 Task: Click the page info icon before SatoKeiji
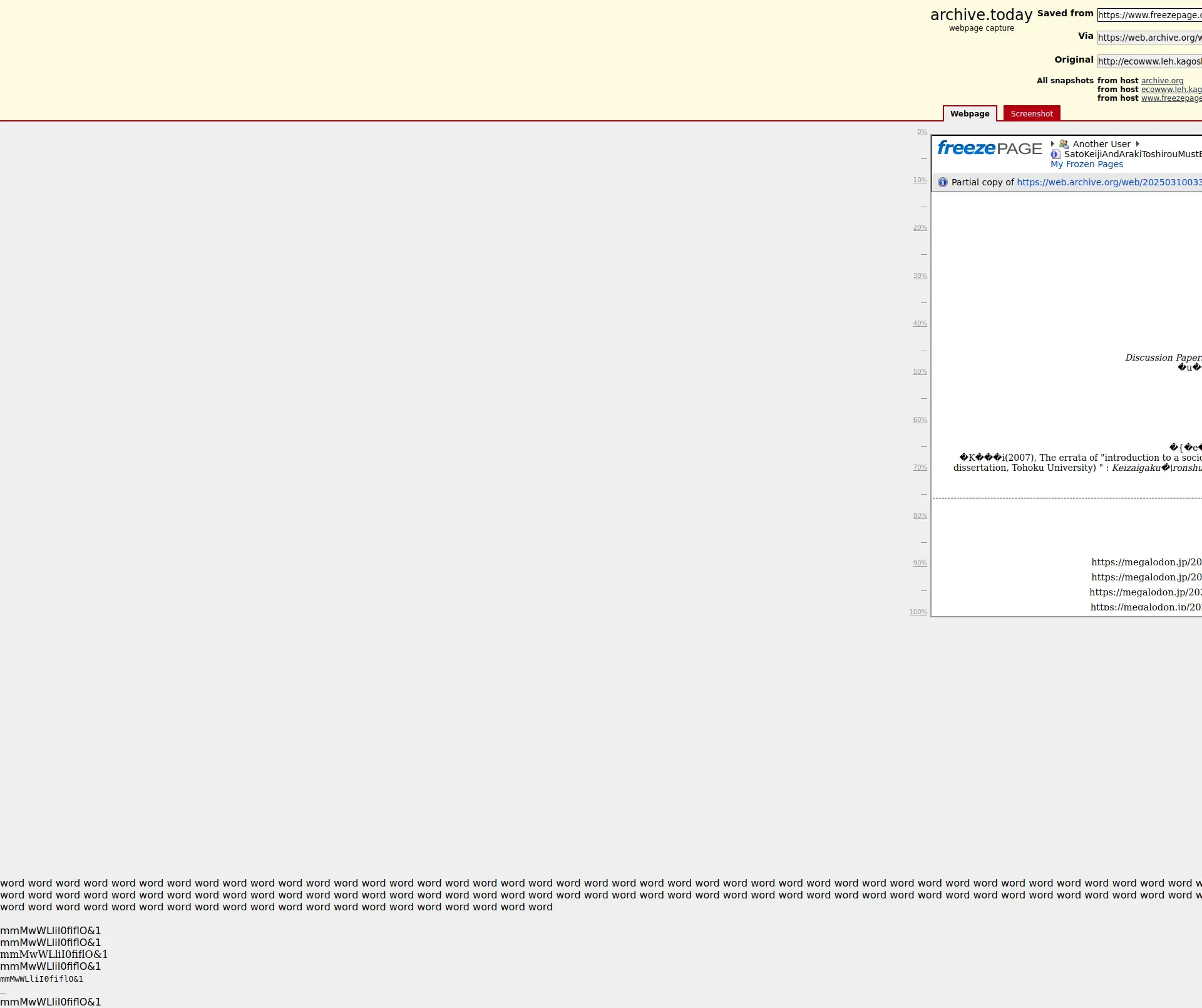click(x=1056, y=154)
